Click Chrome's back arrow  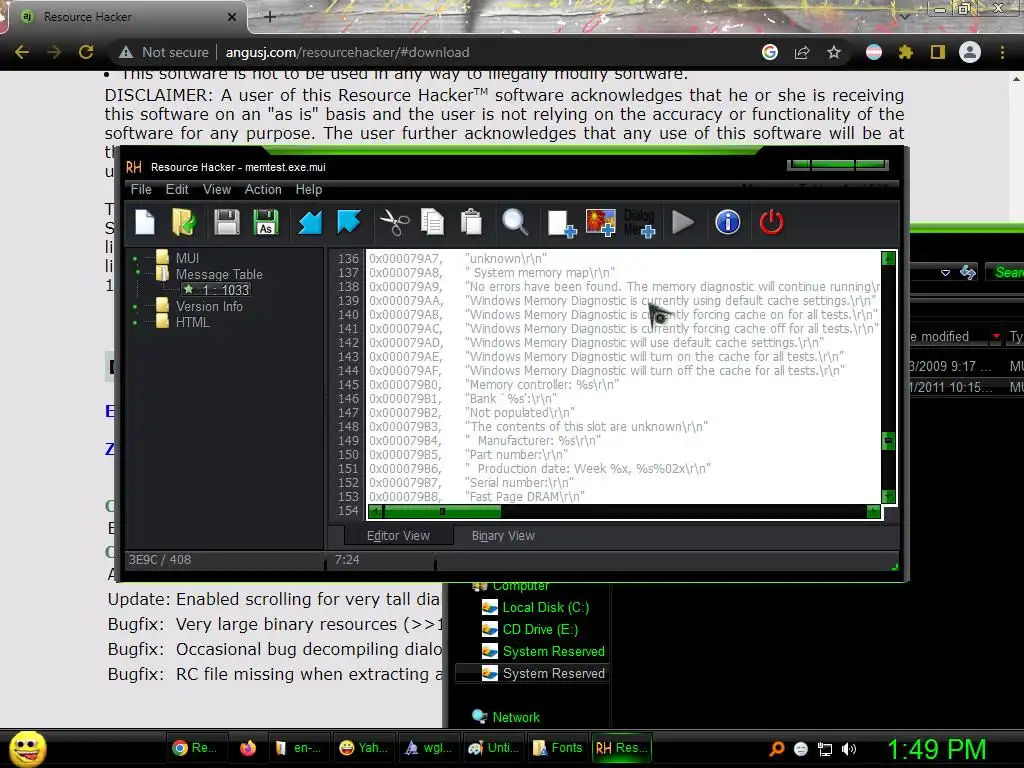click(22, 52)
